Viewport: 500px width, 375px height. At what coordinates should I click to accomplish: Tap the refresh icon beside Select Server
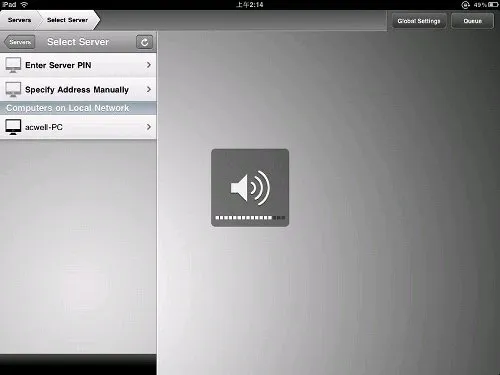click(144, 42)
